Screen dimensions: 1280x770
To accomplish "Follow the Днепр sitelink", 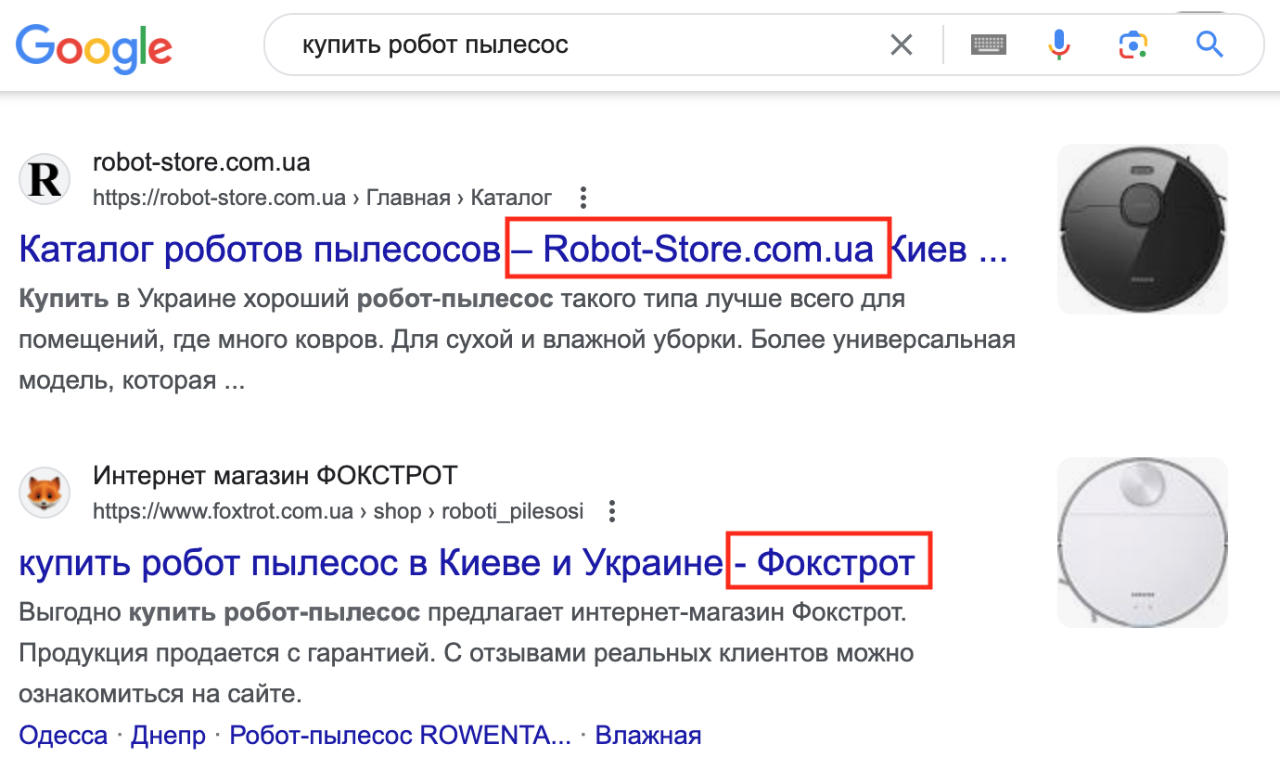I will (x=168, y=734).
